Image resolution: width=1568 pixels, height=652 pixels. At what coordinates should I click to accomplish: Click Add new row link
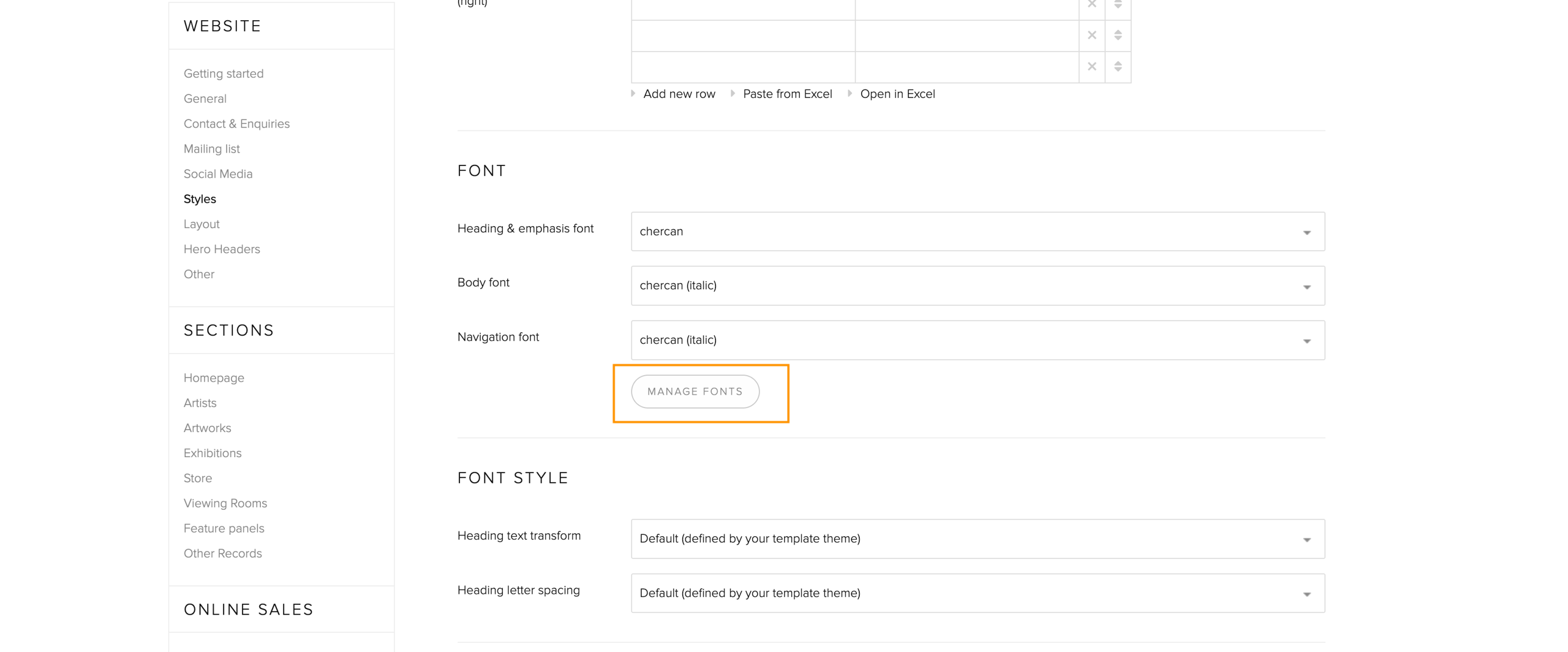[x=679, y=94]
